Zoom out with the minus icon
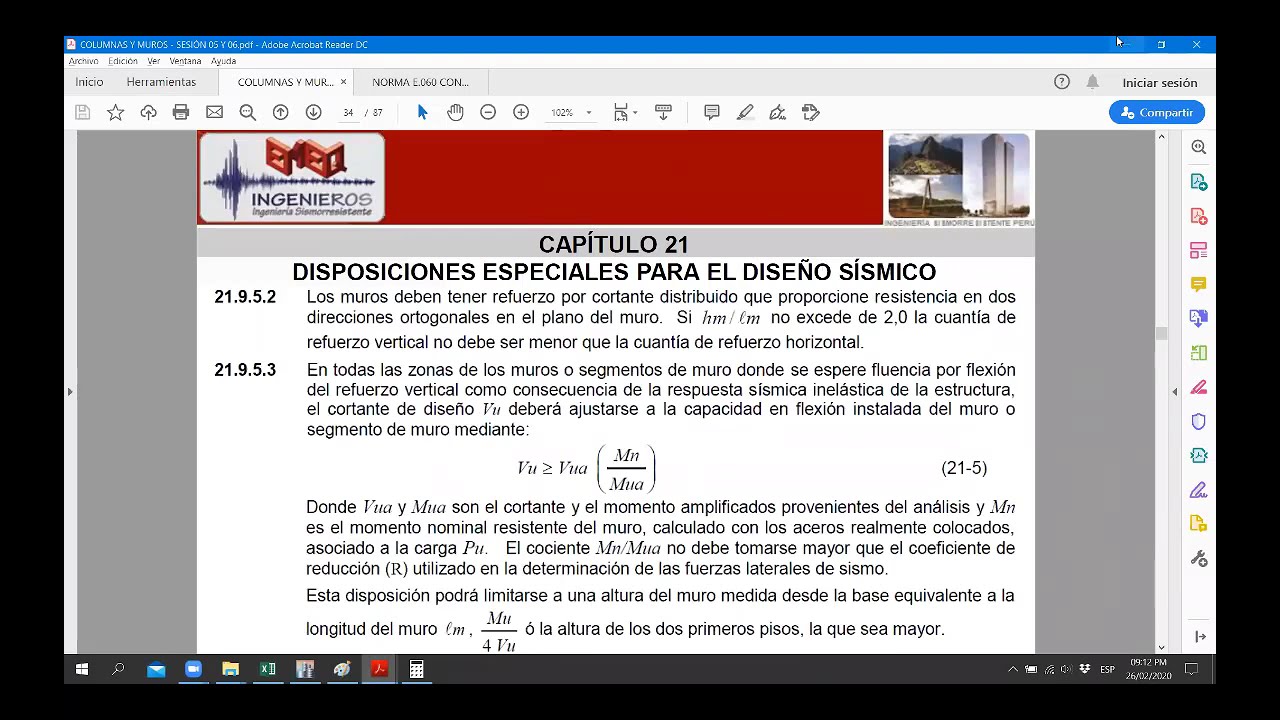The height and width of the screenshot is (720, 1280). [x=488, y=113]
